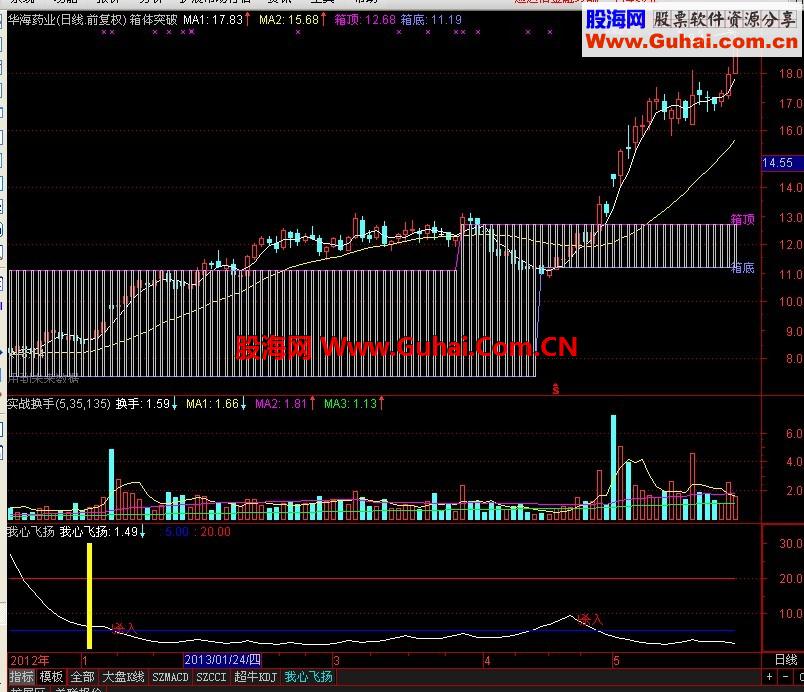Switch to the SZCCI indicator tab
This screenshot has width=804, height=692.
pyautogui.click(x=211, y=677)
